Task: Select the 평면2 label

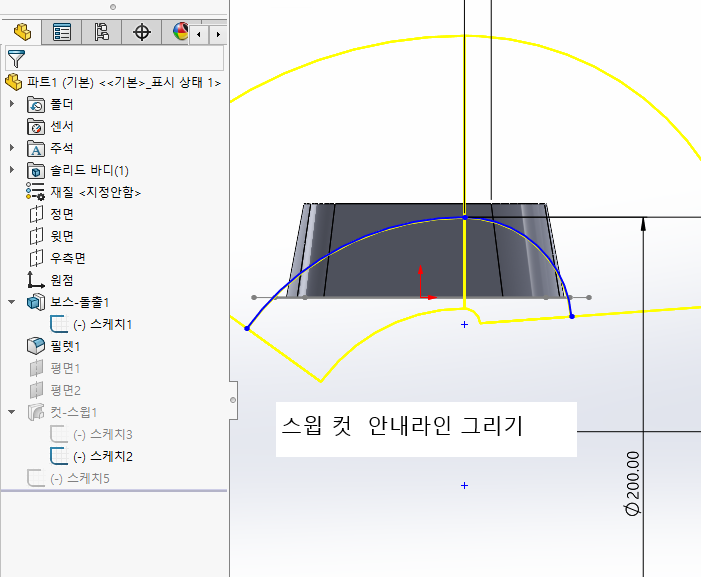Action: click(65, 390)
